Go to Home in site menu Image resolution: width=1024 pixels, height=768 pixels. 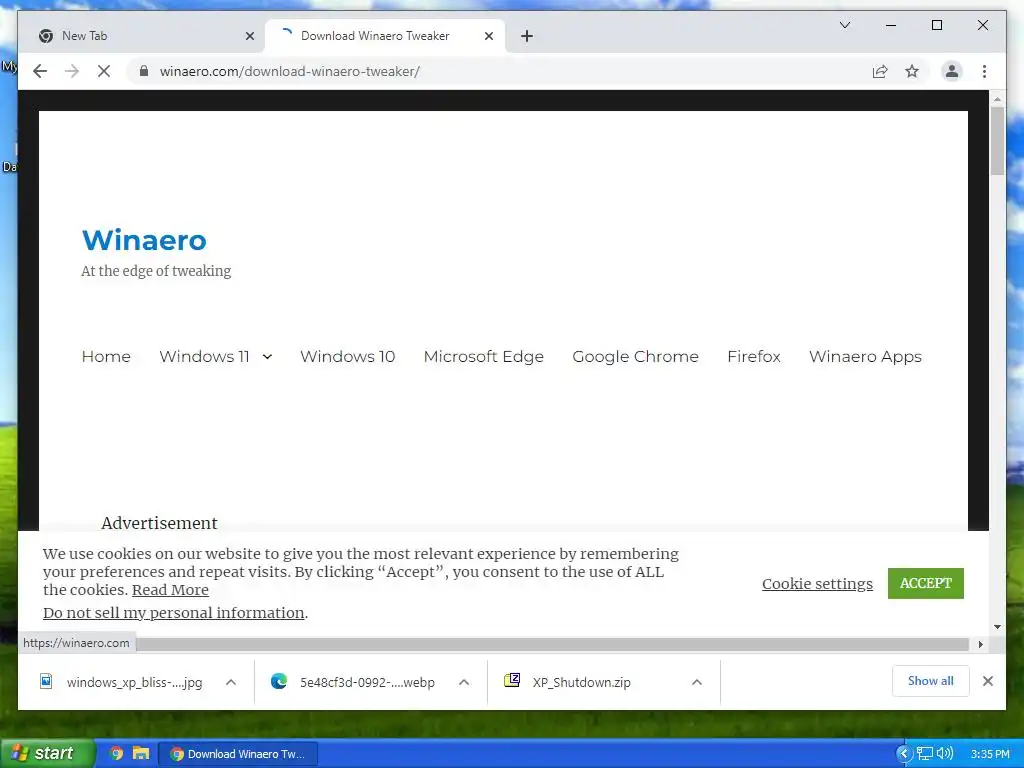pos(106,357)
